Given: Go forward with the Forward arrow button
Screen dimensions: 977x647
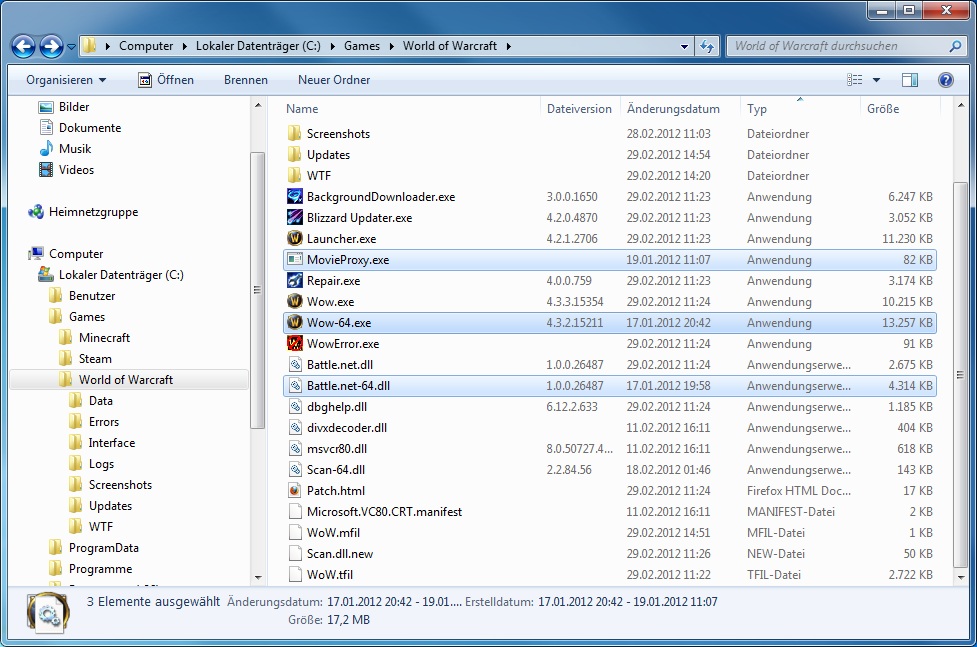Looking at the screenshot, I should click(x=51, y=46).
